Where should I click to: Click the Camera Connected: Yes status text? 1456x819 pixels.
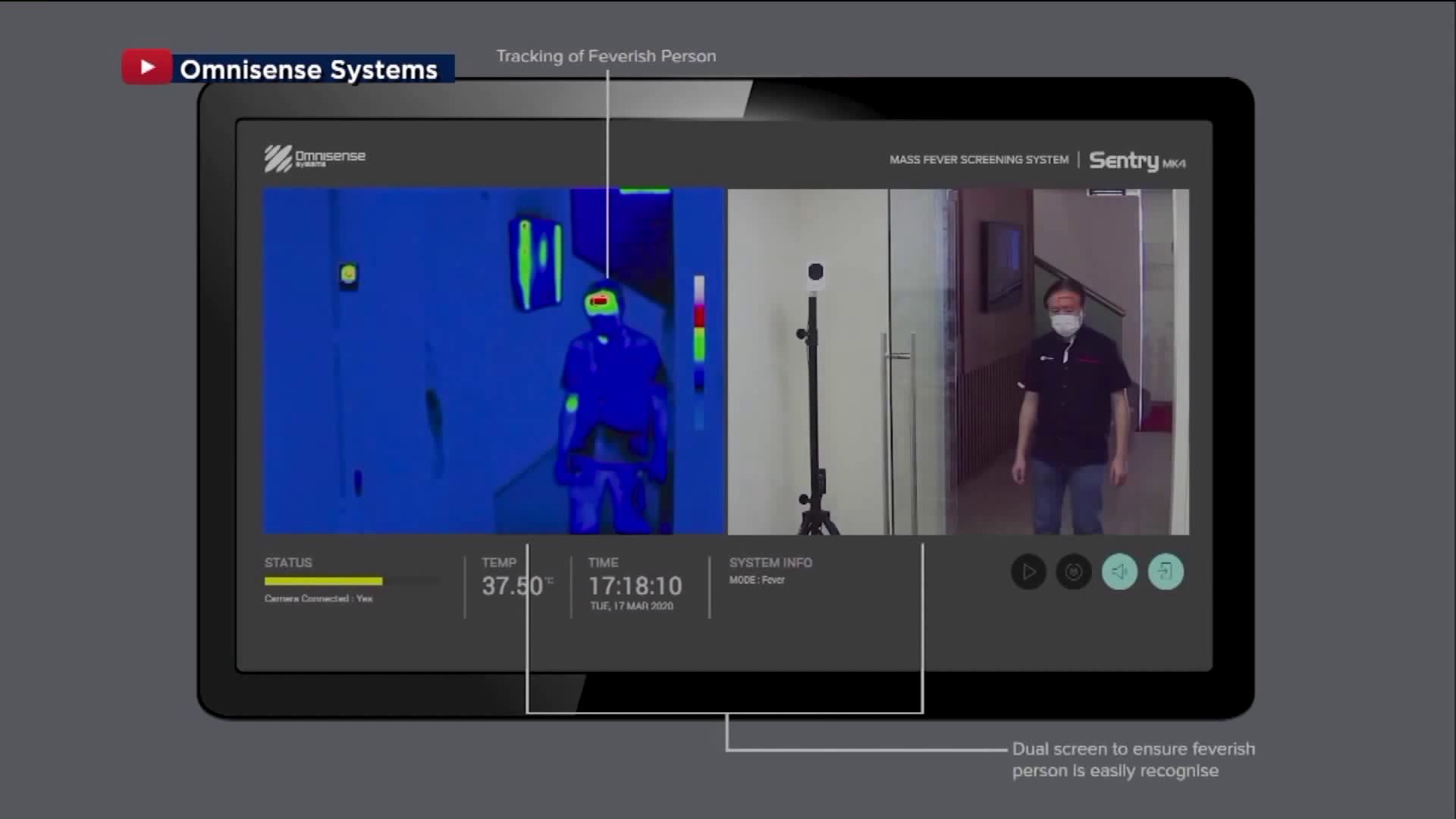pos(318,599)
